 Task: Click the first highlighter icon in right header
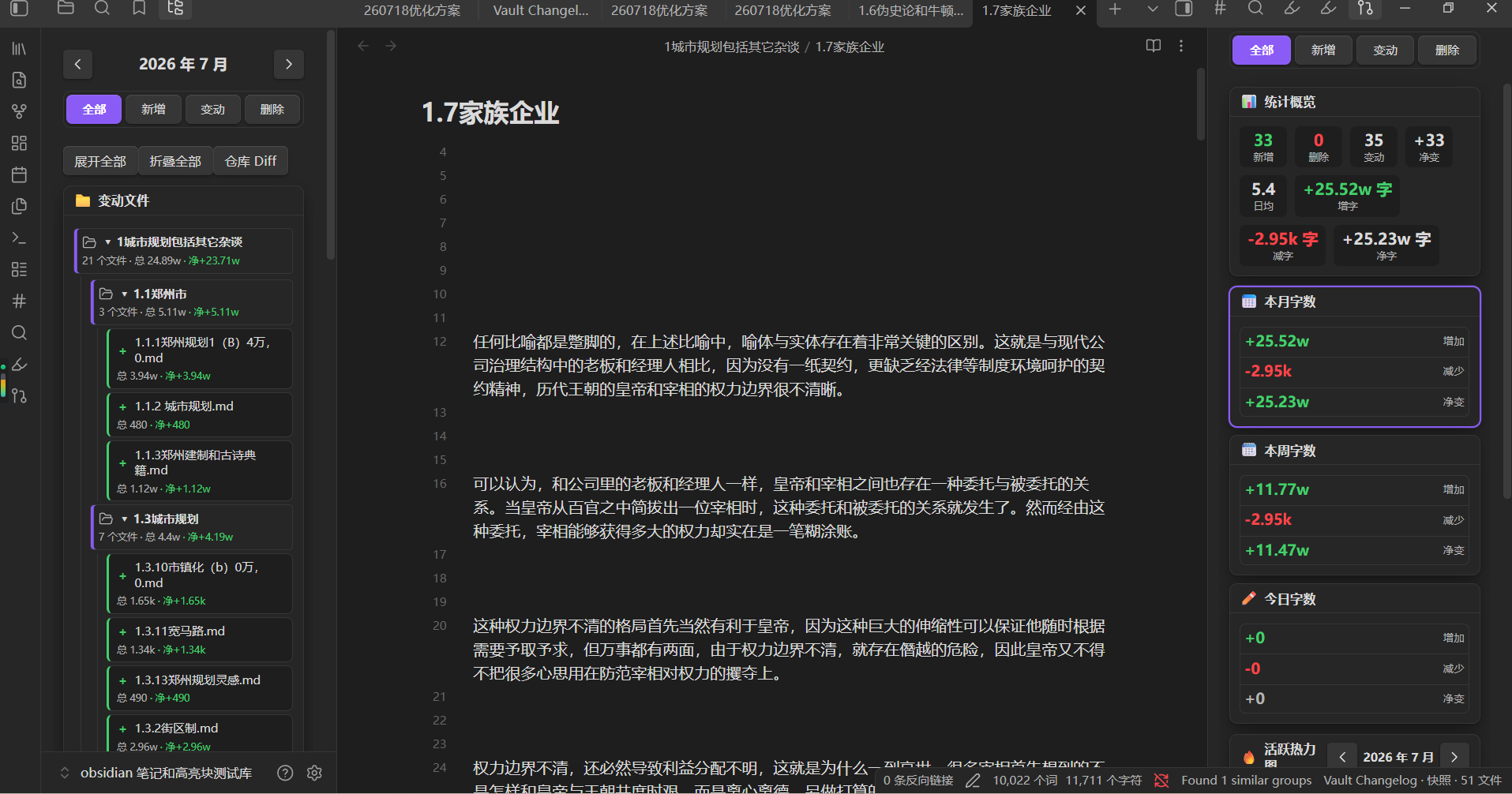tap(1292, 9)
